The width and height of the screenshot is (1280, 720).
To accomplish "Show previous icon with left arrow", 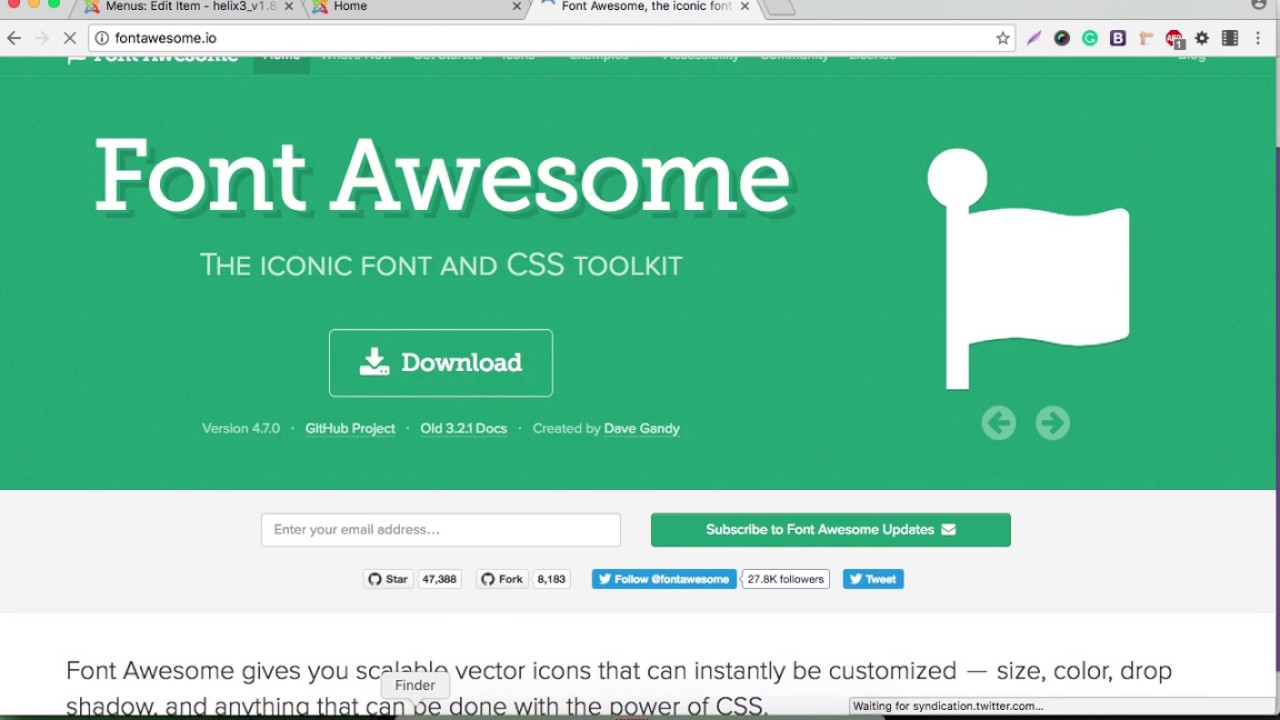I will tap(998, 423).
